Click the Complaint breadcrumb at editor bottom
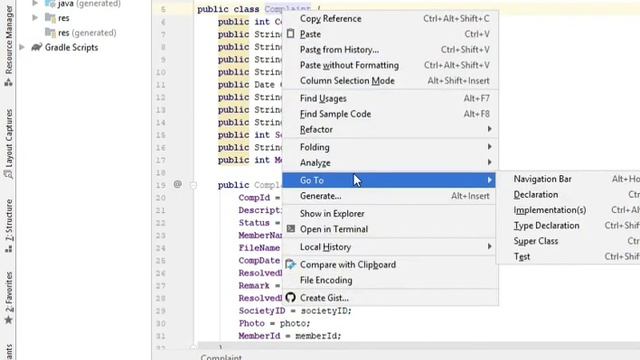640x360 pixels. click(x=221, y=357)
